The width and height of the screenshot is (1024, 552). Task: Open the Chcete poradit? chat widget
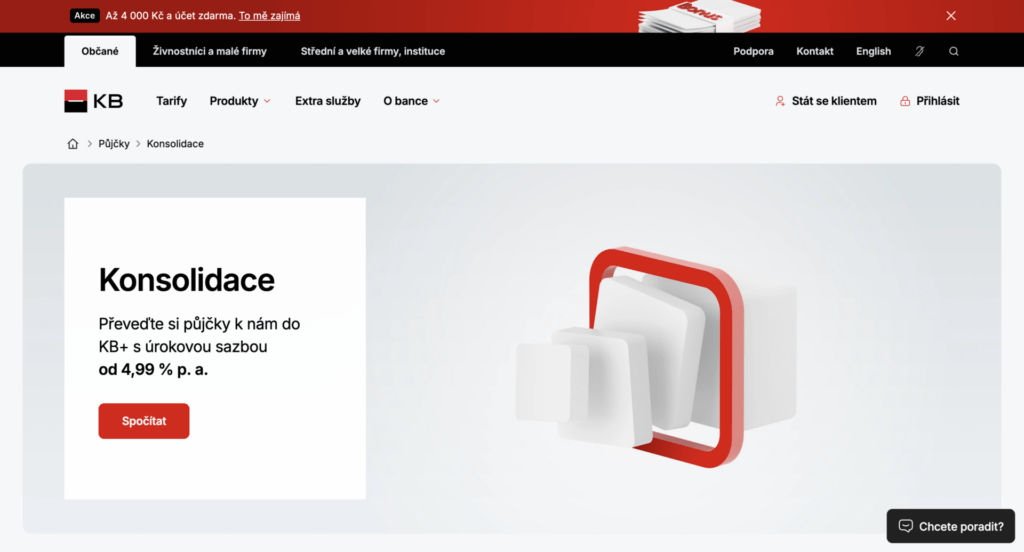[950, 526]
